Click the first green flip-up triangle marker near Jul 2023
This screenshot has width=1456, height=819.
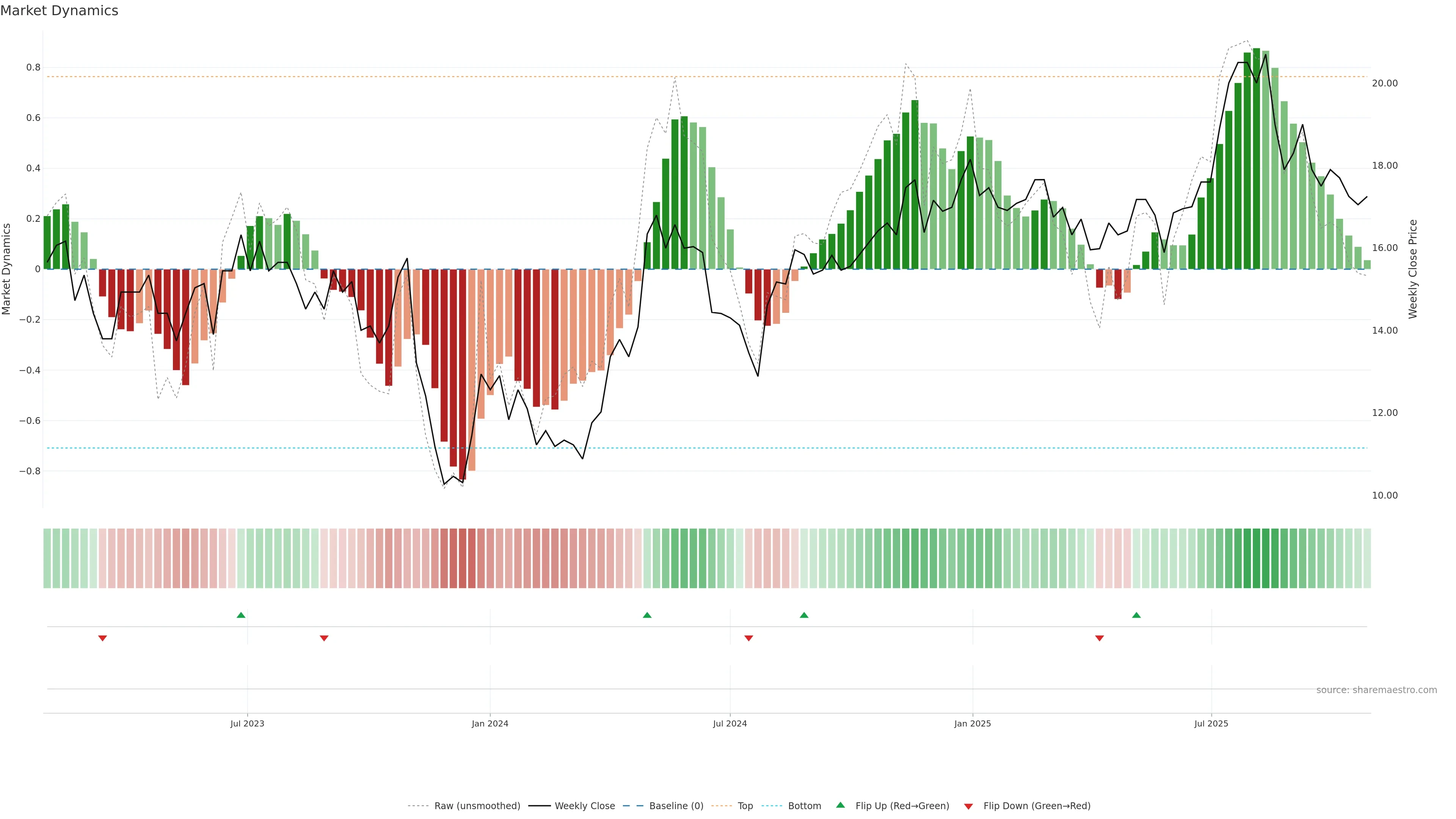point(241,615)
